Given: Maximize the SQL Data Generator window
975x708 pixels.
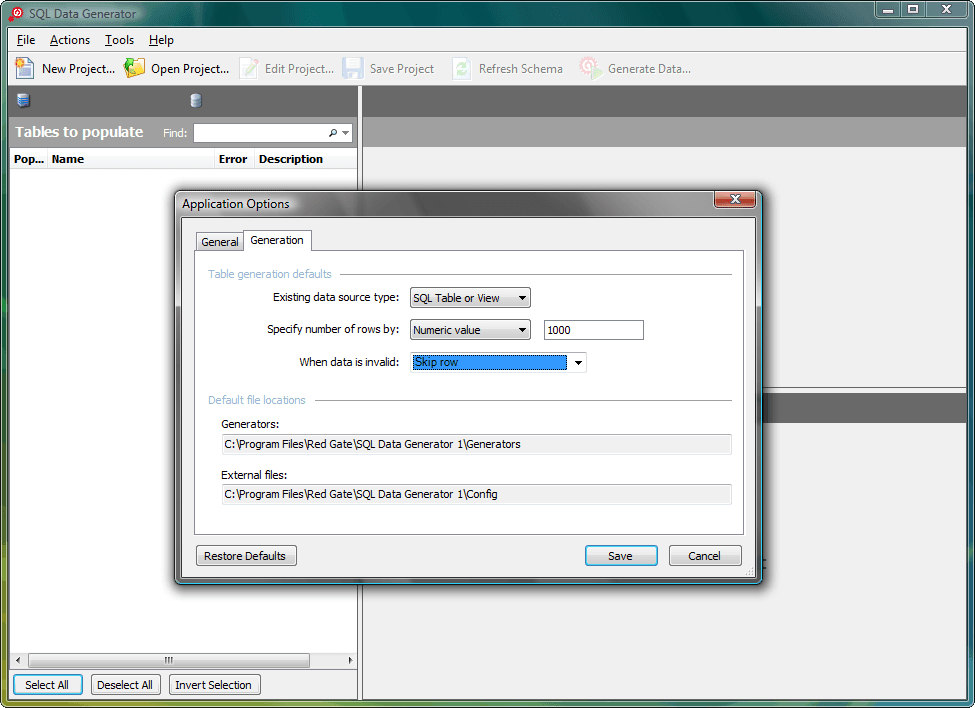Looking at the screenshot, I should (913, 9).
